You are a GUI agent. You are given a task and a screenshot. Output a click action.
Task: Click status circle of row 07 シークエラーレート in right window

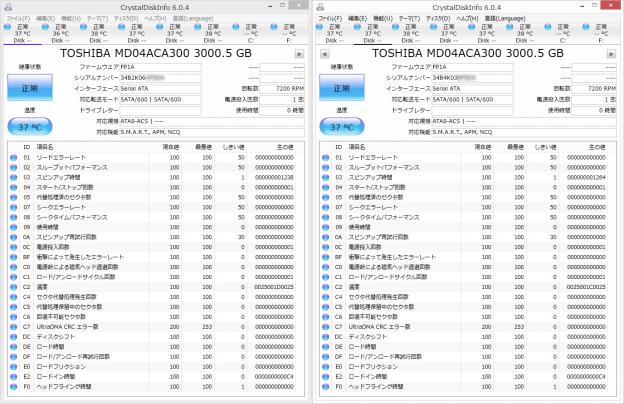tap(326, 207)
